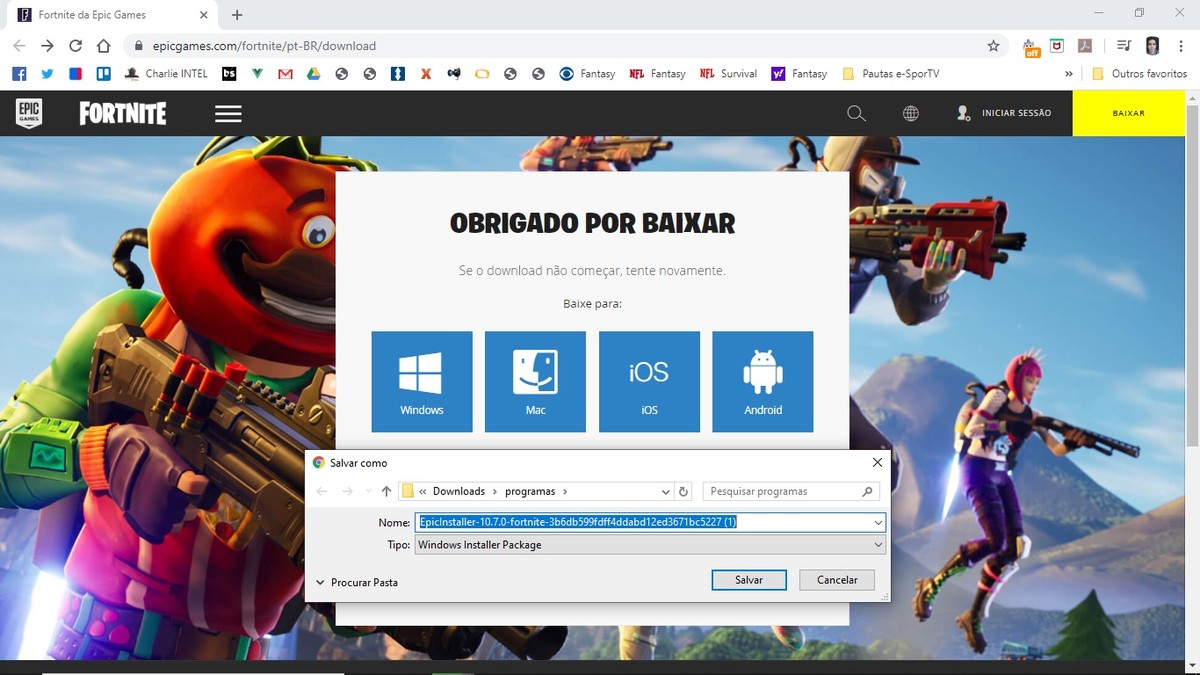Click INICIAR SESSÃO to sign in
The width and height of the screenshot is (1200, 675).
point(1004,113)
